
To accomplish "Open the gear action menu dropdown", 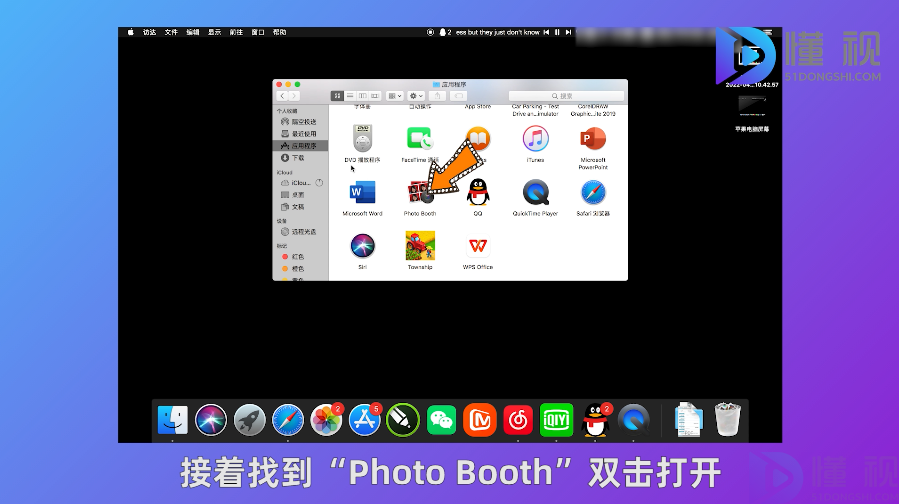I will (x=416, y=96).
